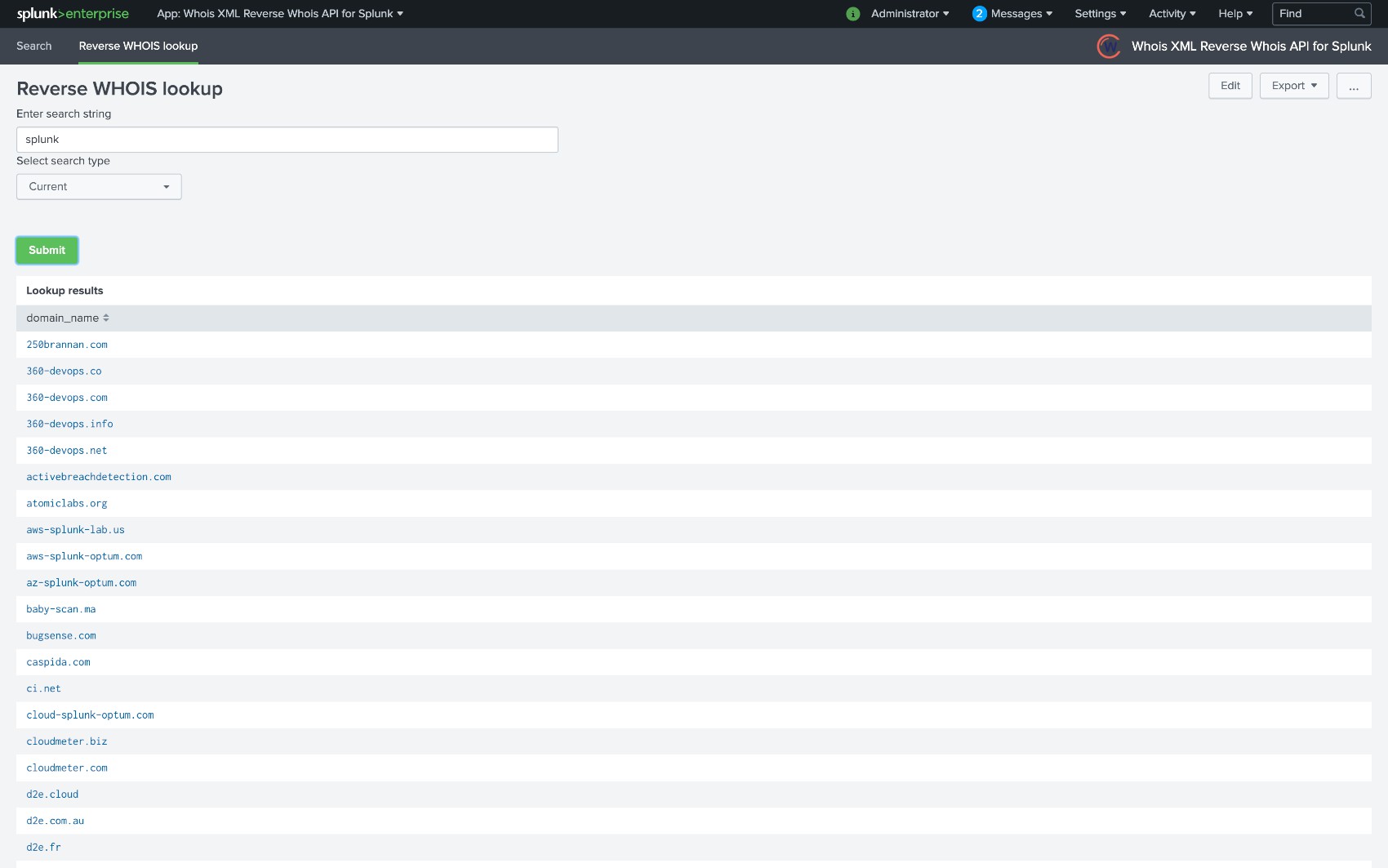Image resolution: width=1388 pixels, height=868 pixels.
Task: Open the more actions ellipsis button
Action: pyautogui.click(x=1354, y=86)
